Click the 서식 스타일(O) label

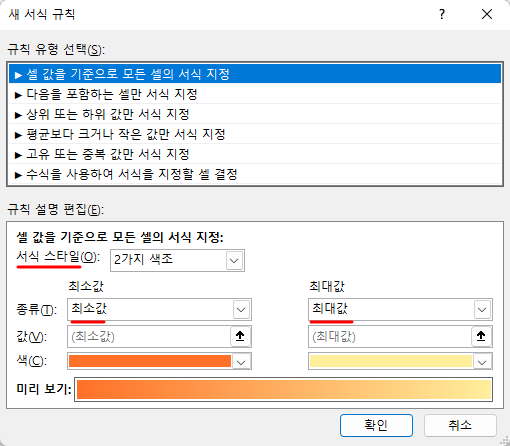click(58, 257)
